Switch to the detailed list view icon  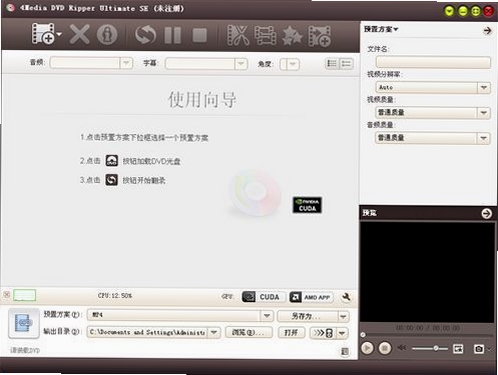pyautogui.click(x=332, y=63)
